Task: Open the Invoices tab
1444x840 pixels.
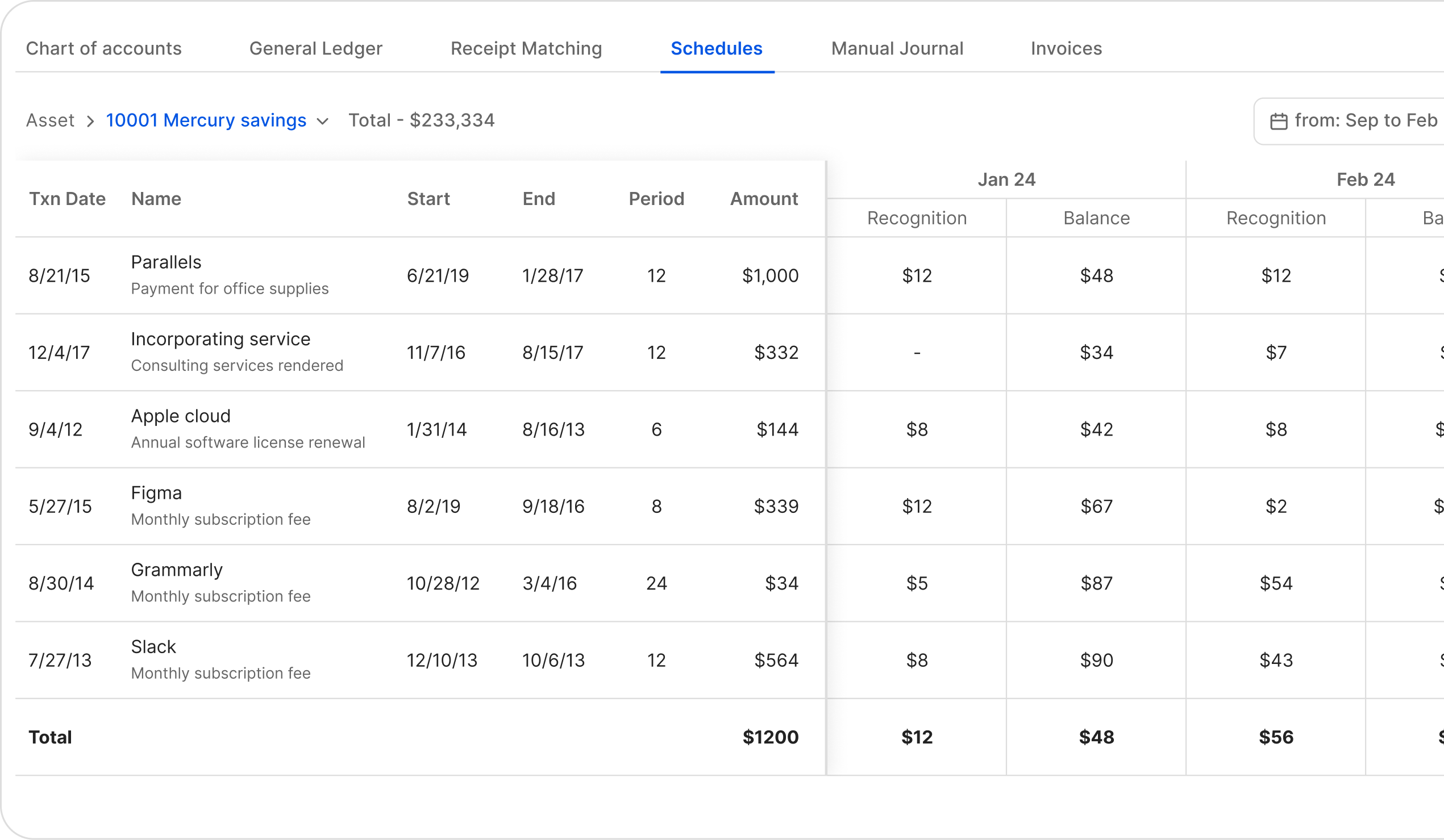Action: [1066, 49]
